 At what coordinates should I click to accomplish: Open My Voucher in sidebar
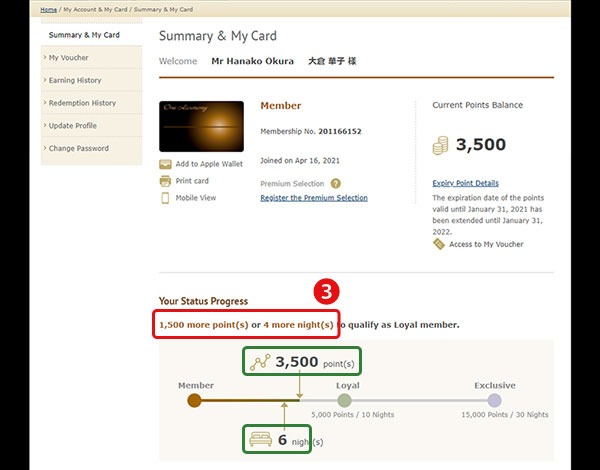click(x=68, y=58)
